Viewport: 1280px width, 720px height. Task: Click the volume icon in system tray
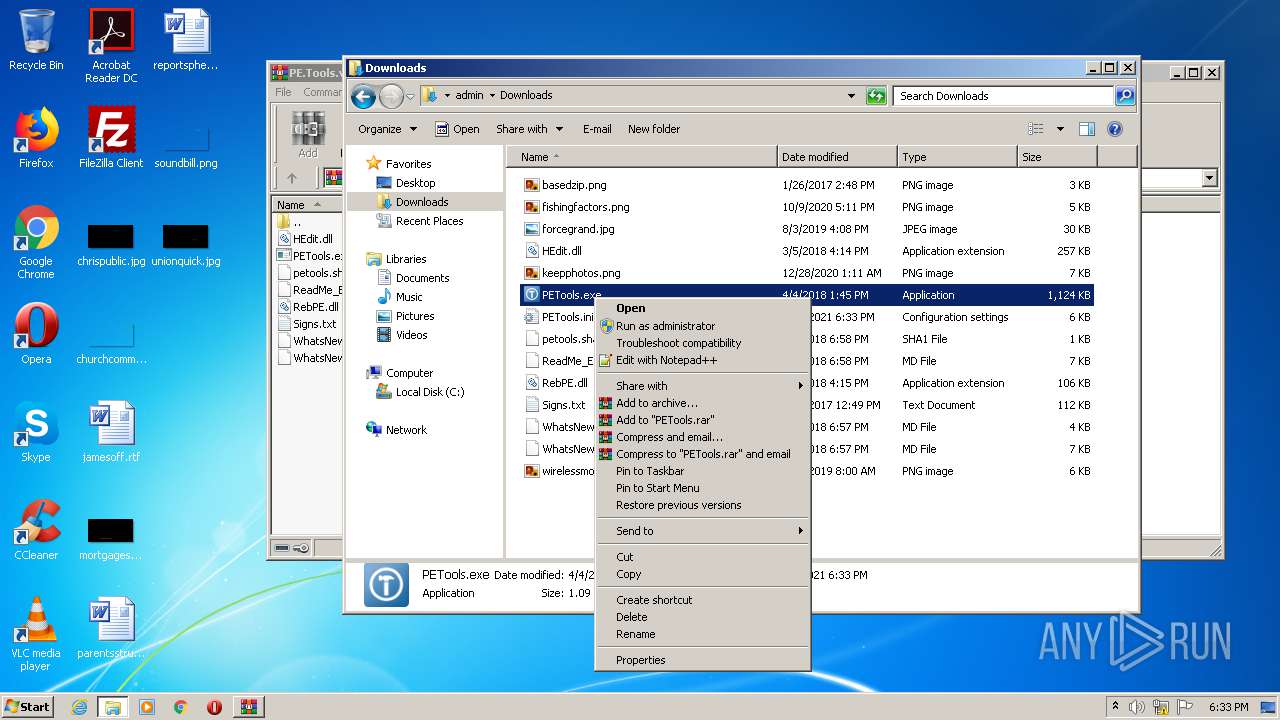point(1137,707)
